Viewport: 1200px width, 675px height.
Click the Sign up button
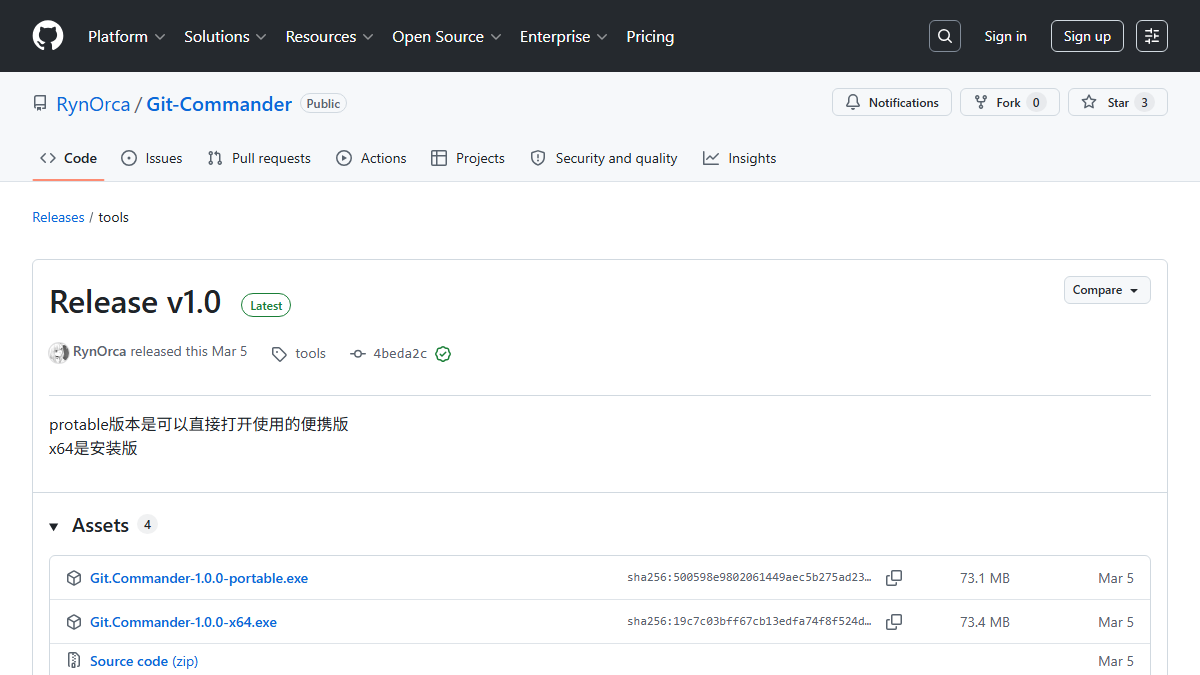1087,36
